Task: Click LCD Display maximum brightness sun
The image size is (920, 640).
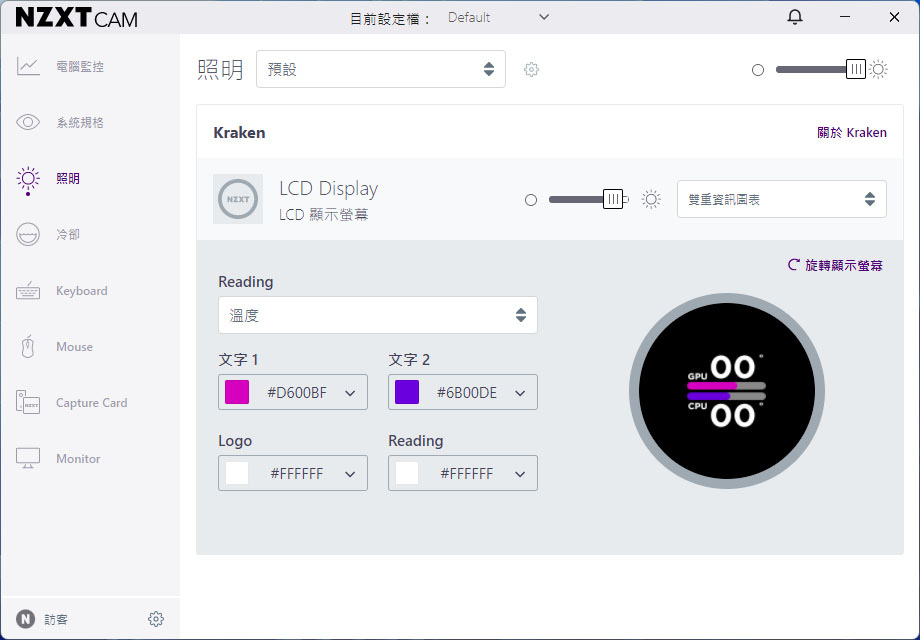Action: click(x=651, y=199)
